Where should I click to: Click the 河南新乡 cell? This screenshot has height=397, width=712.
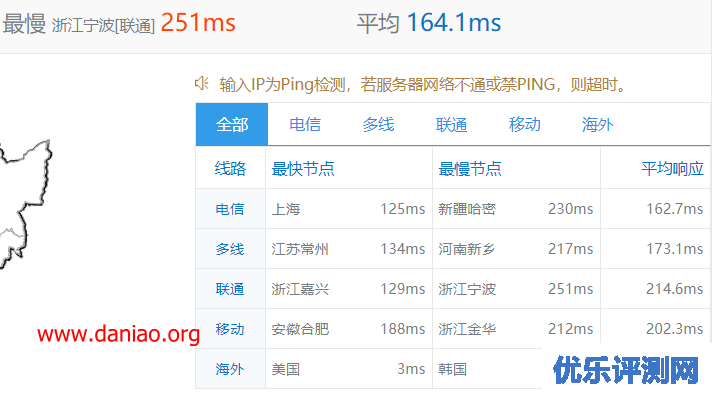click(467, 249)
